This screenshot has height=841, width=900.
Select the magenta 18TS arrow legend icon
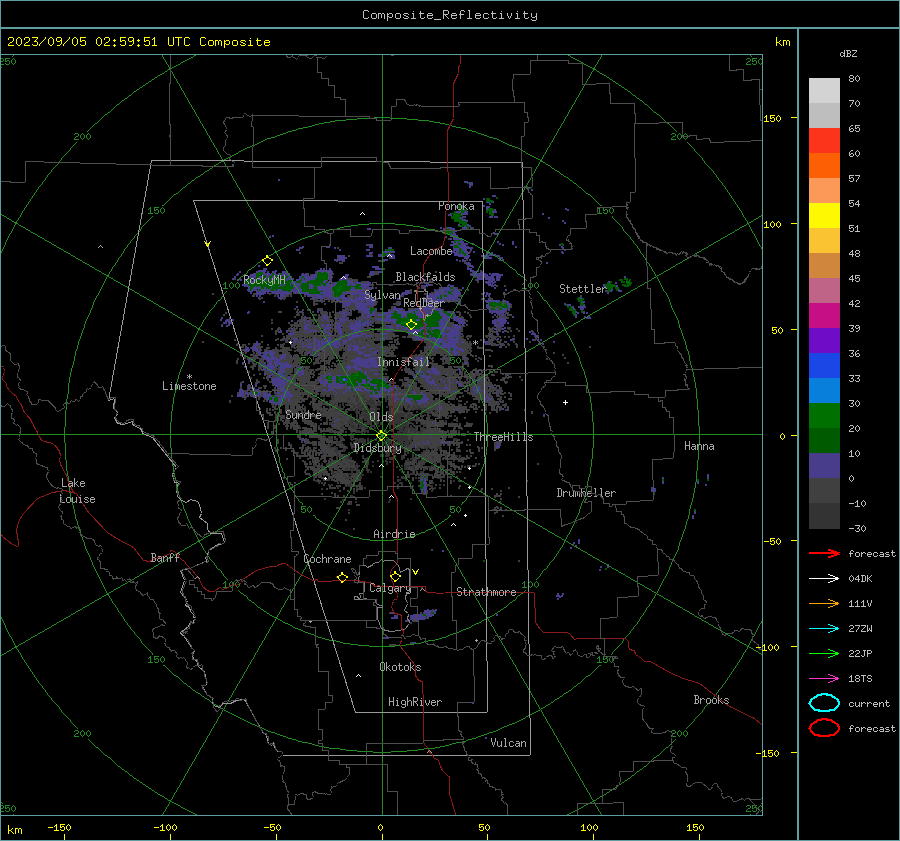[824, 678]
